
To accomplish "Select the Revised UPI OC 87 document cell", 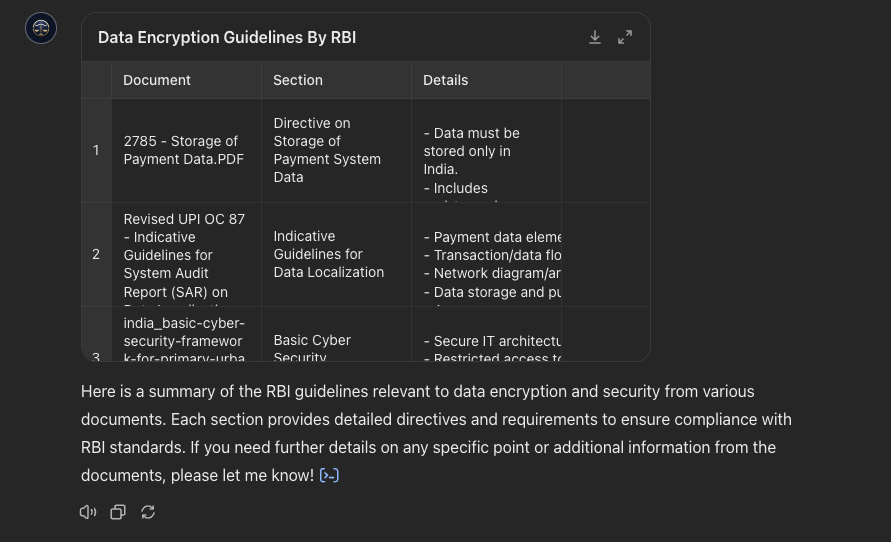I will click(x=184, y=254).
